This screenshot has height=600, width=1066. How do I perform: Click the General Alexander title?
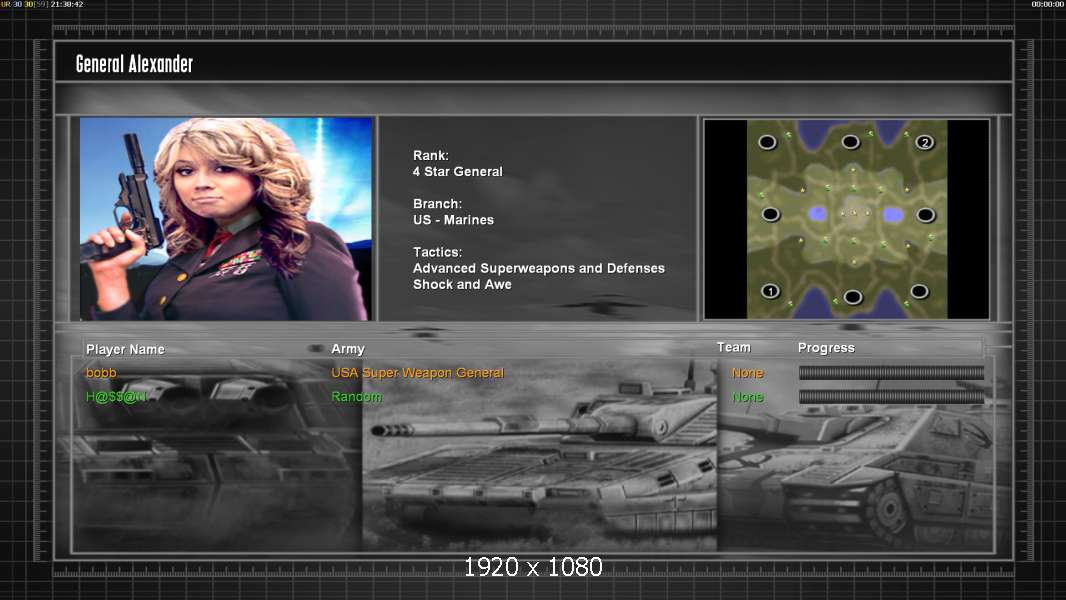point(135,64)
